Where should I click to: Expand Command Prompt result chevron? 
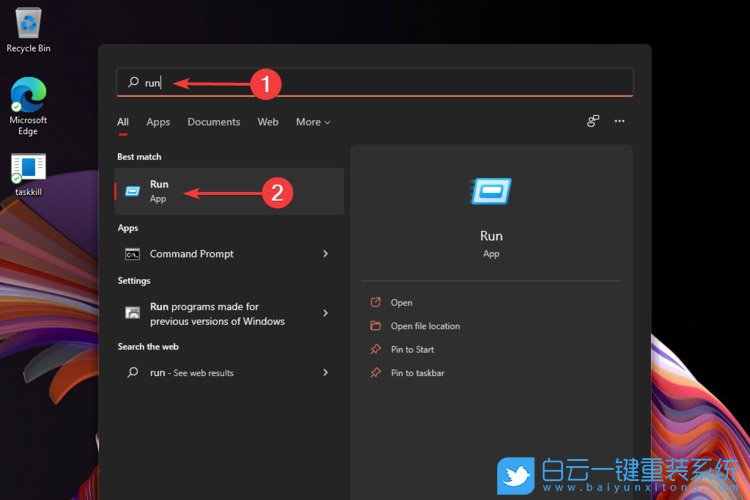(x=325, y=254)
